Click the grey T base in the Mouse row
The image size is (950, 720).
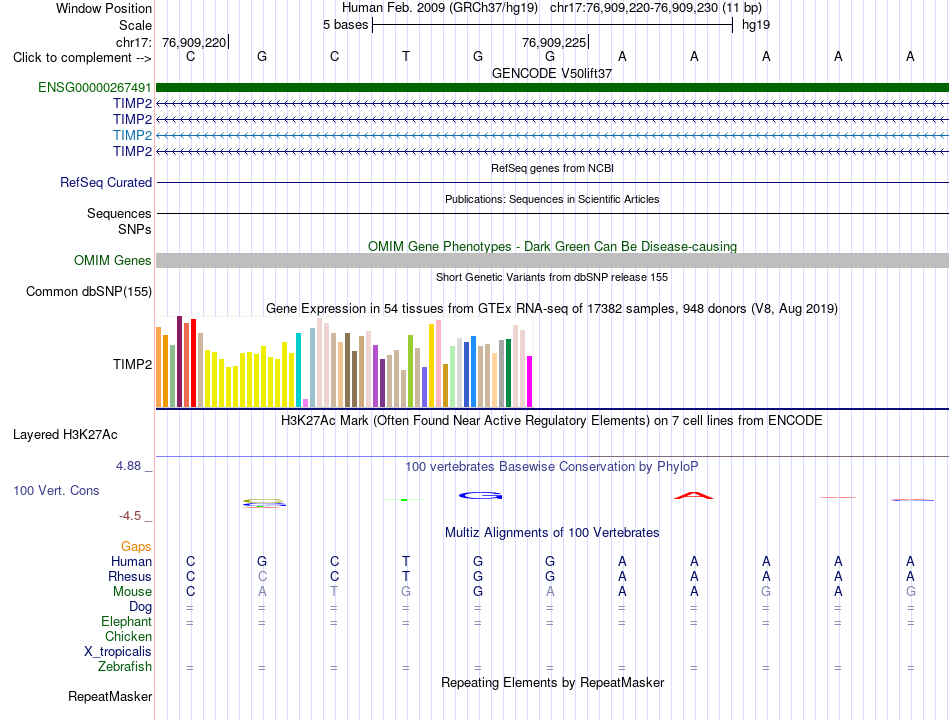(x=334, y=592)
